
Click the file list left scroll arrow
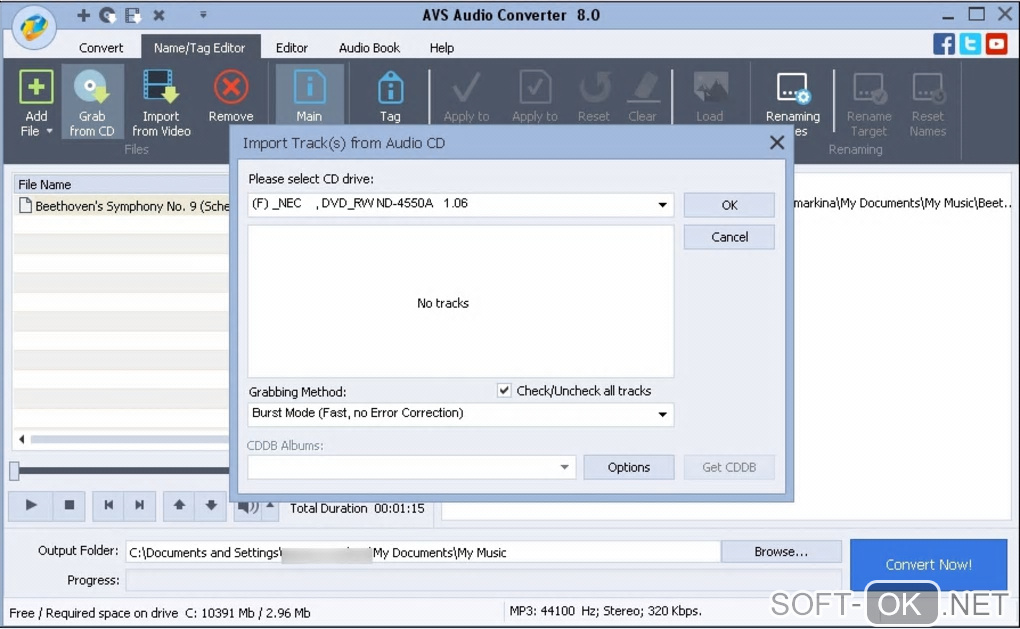22,439
